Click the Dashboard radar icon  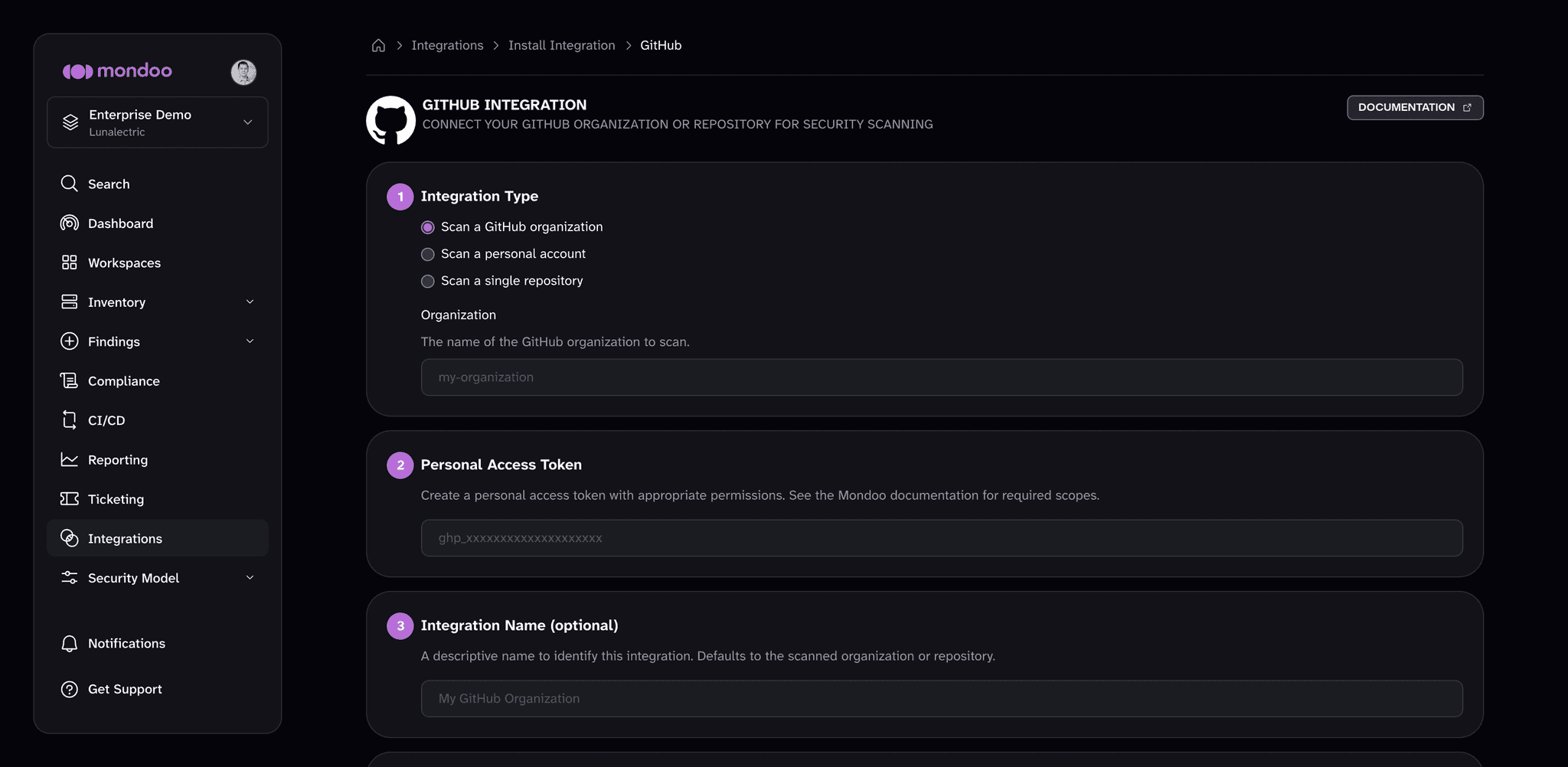(x=70, y=223)
